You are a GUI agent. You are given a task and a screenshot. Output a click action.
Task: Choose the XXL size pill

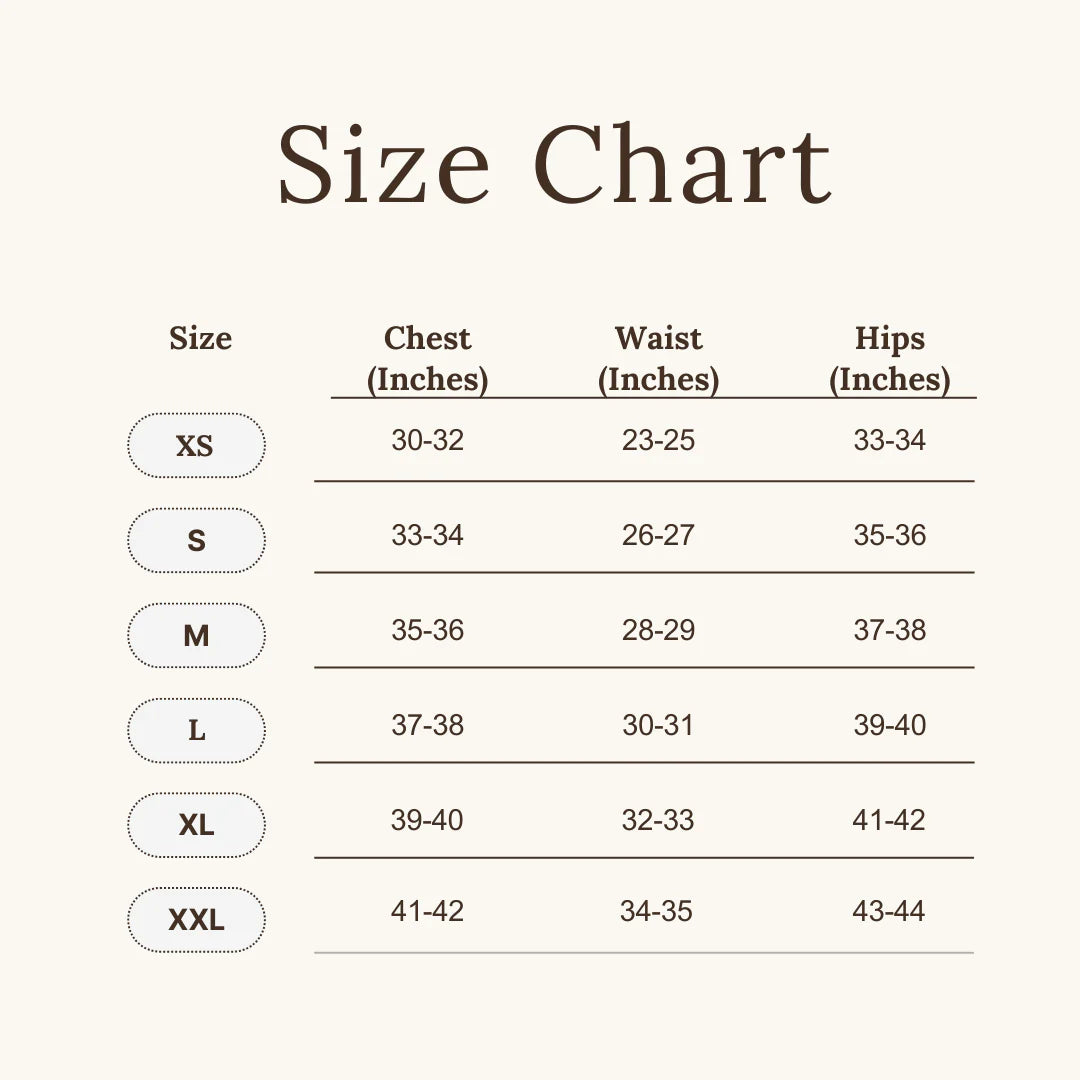(196, 920)
